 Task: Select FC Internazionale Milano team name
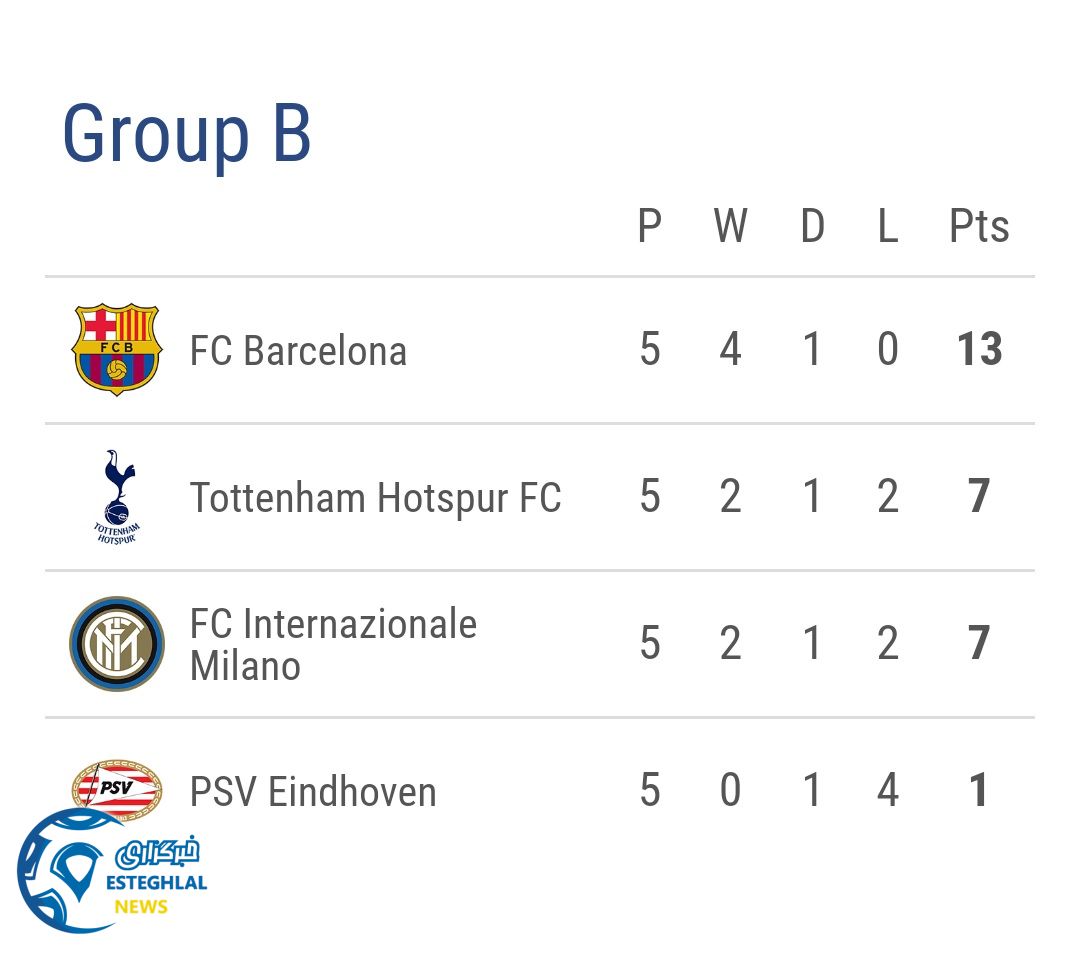(x=333, y=644)
